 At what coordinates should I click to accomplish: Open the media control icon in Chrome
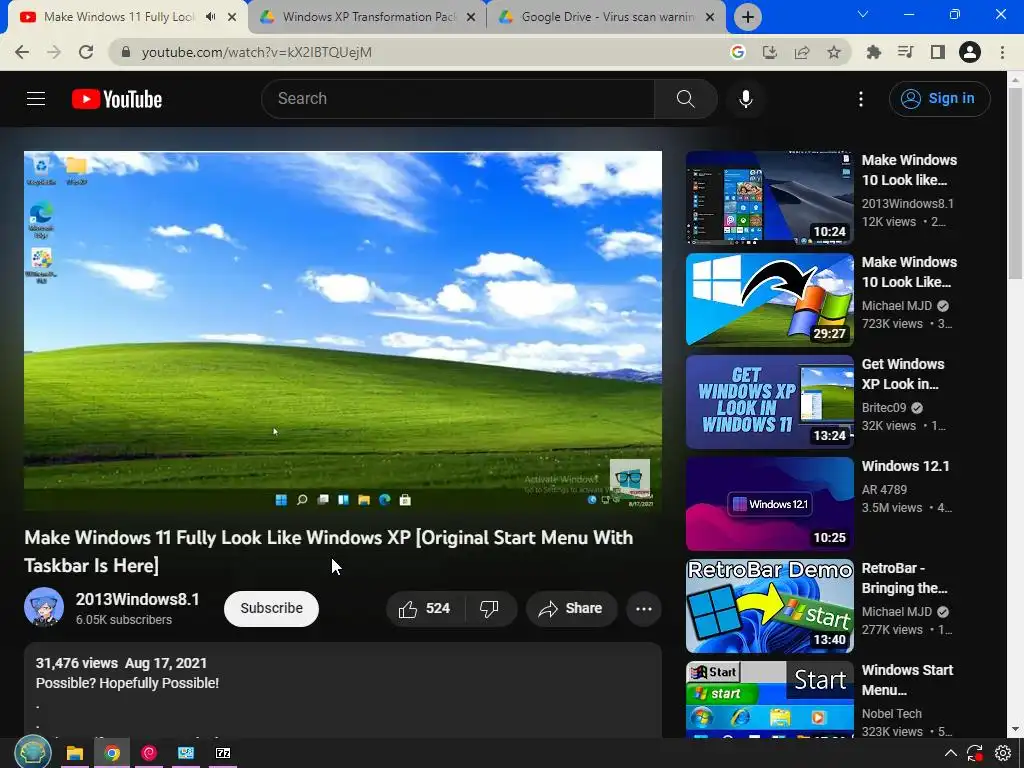tap(905, 52)
